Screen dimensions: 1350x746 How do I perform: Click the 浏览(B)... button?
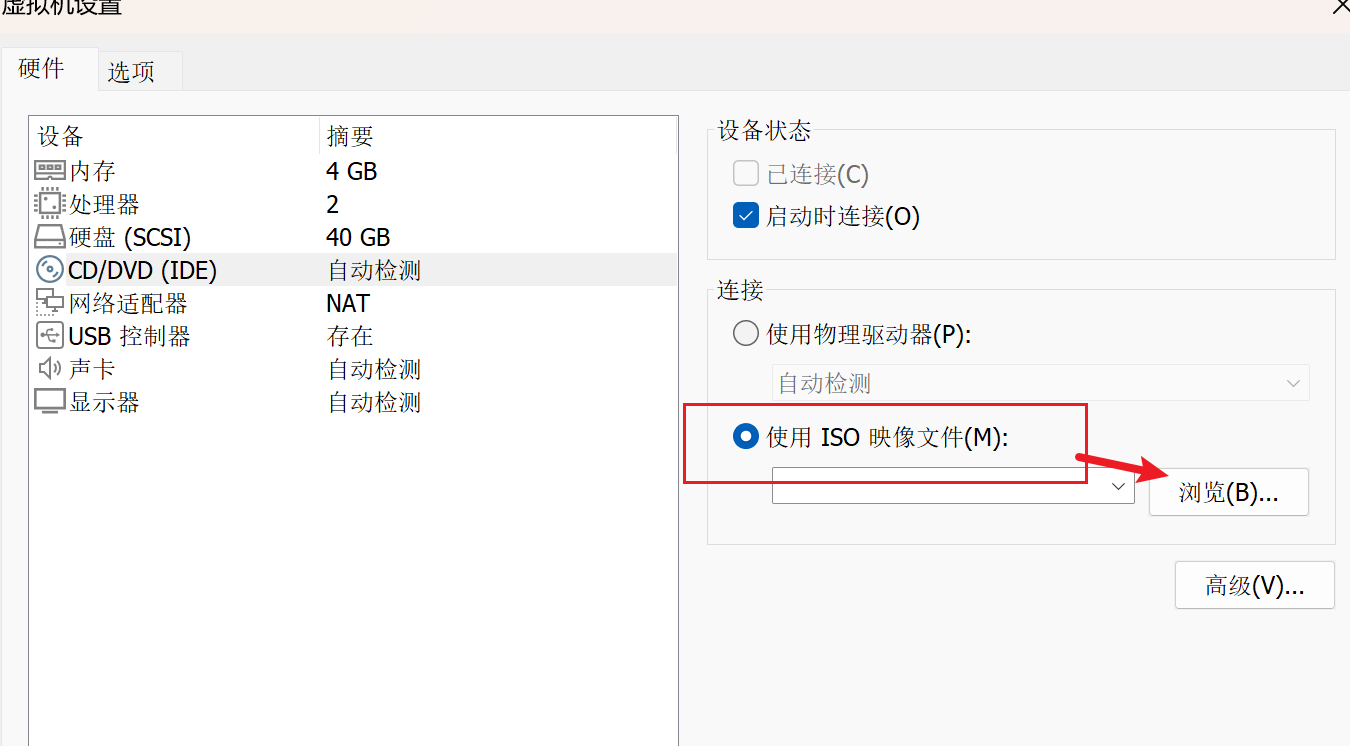(1229, 492)
